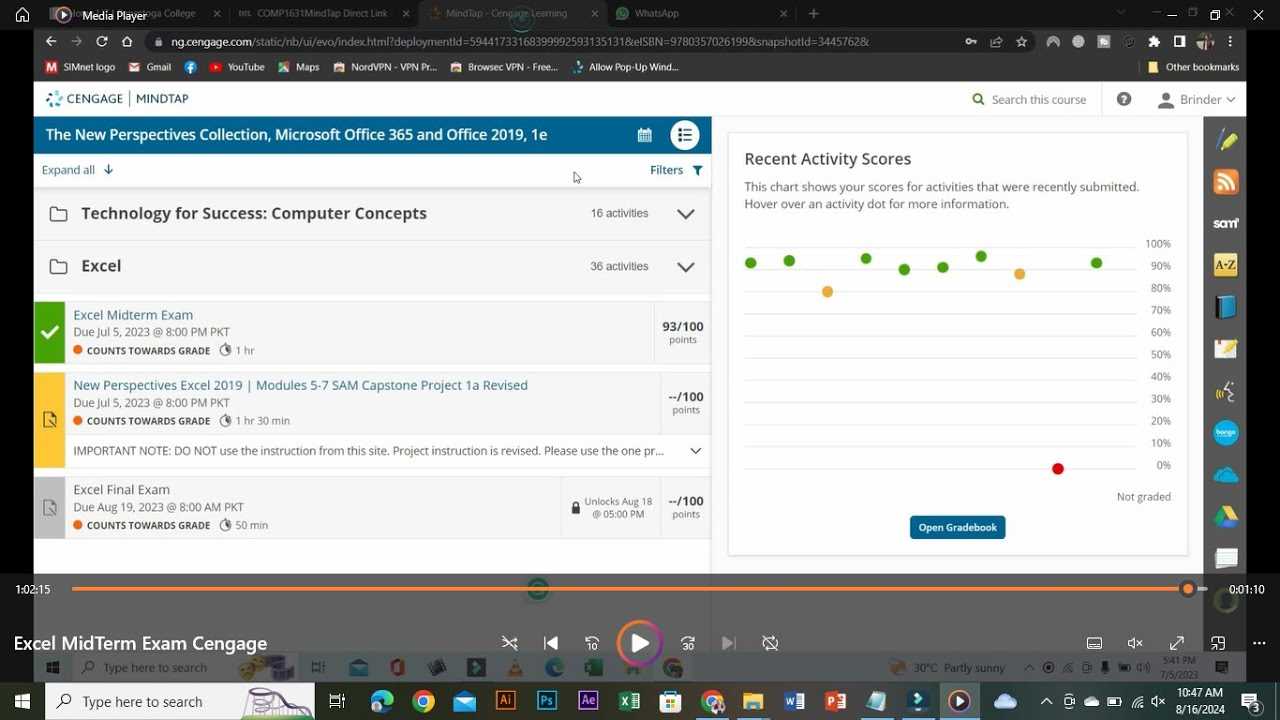Image resolution: width=1280 pixels, height=720 pixels.
Task: Click Search this course field
Action: (1029, 99)
